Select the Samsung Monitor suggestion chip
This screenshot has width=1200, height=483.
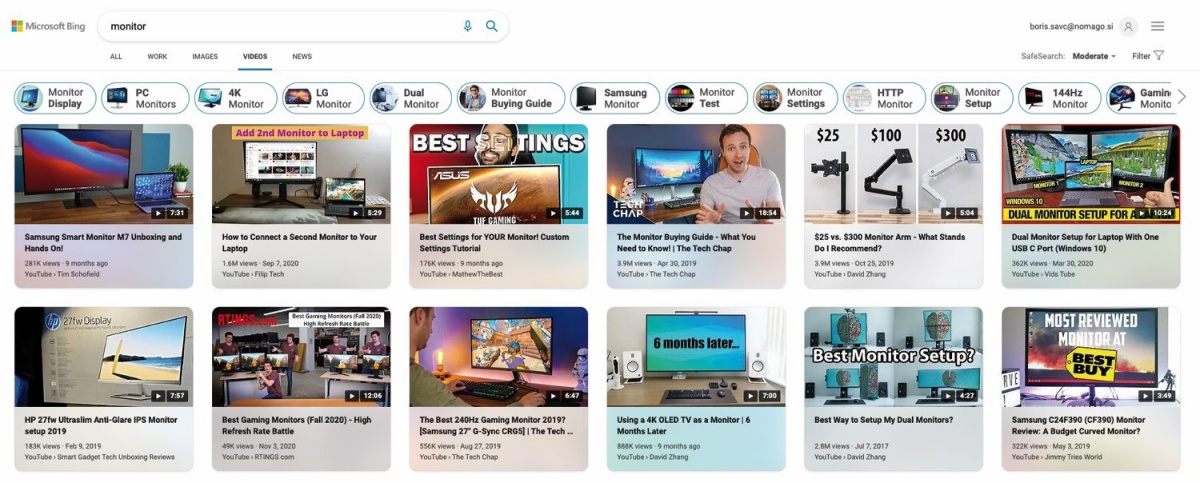pos(615,98)
